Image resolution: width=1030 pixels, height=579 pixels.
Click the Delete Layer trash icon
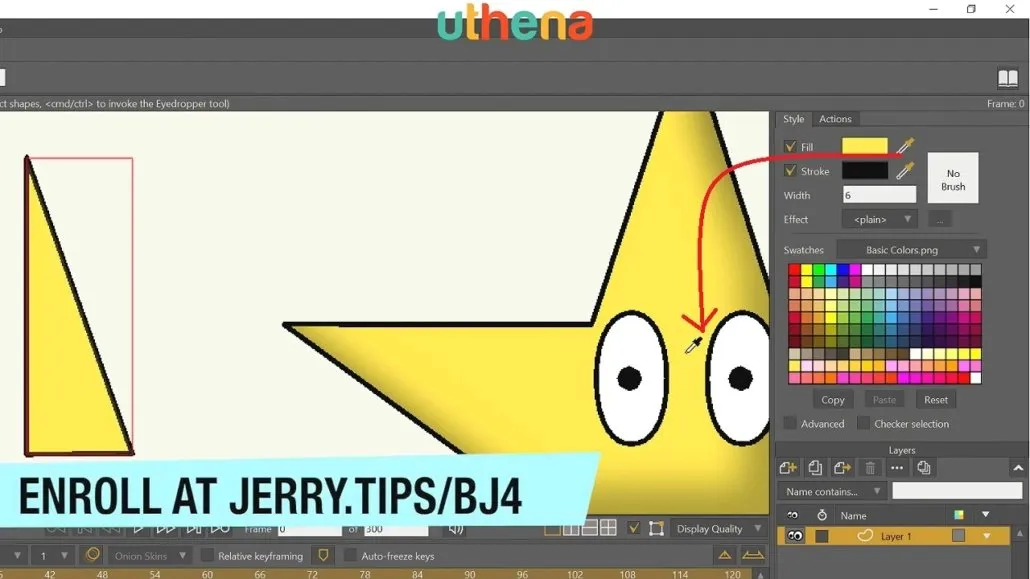pos(870,468)
